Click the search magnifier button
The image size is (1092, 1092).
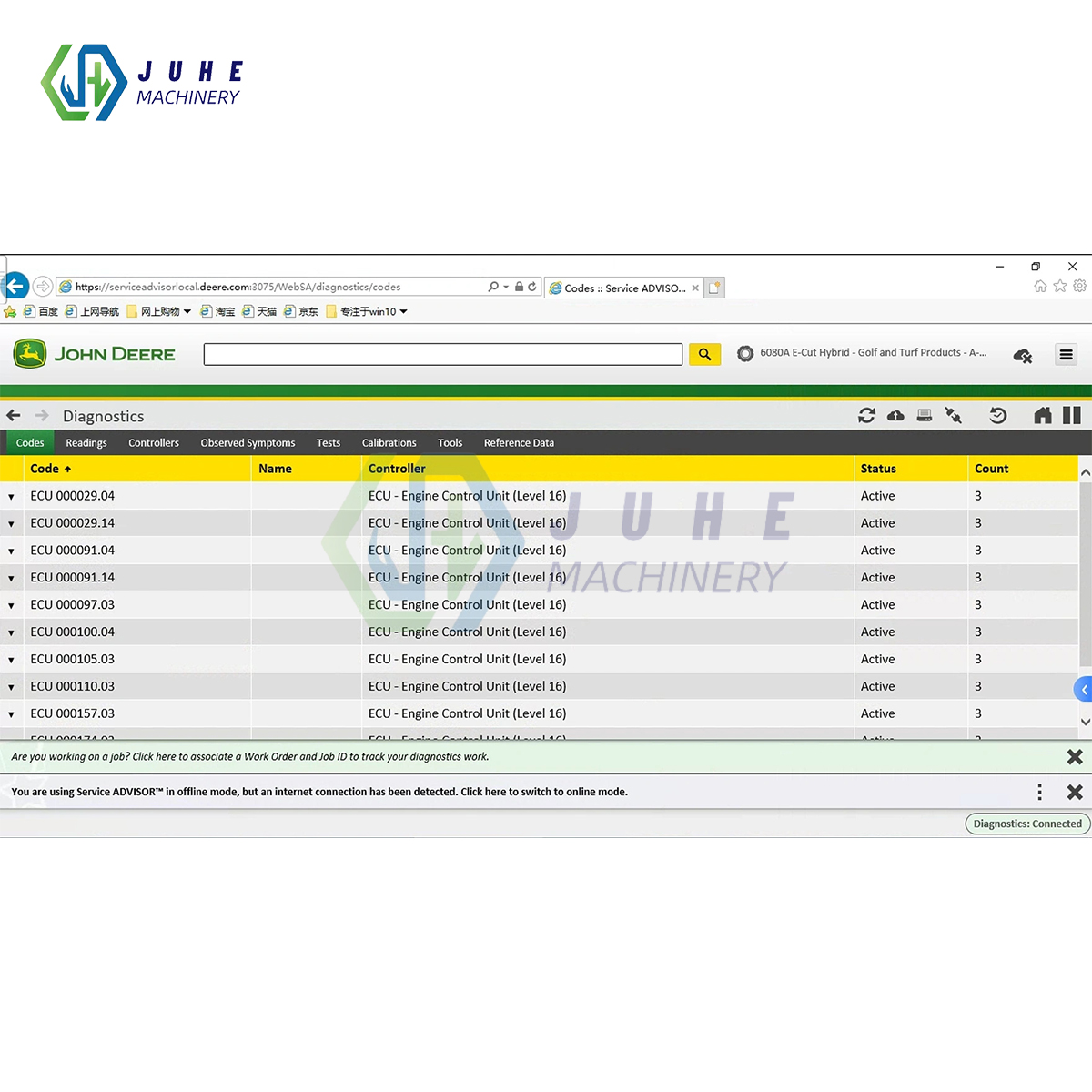pos(704,354)
